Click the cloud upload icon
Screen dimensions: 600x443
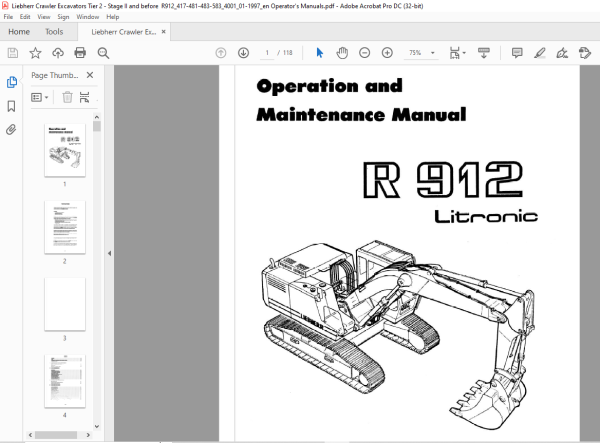tap(58, 53)
